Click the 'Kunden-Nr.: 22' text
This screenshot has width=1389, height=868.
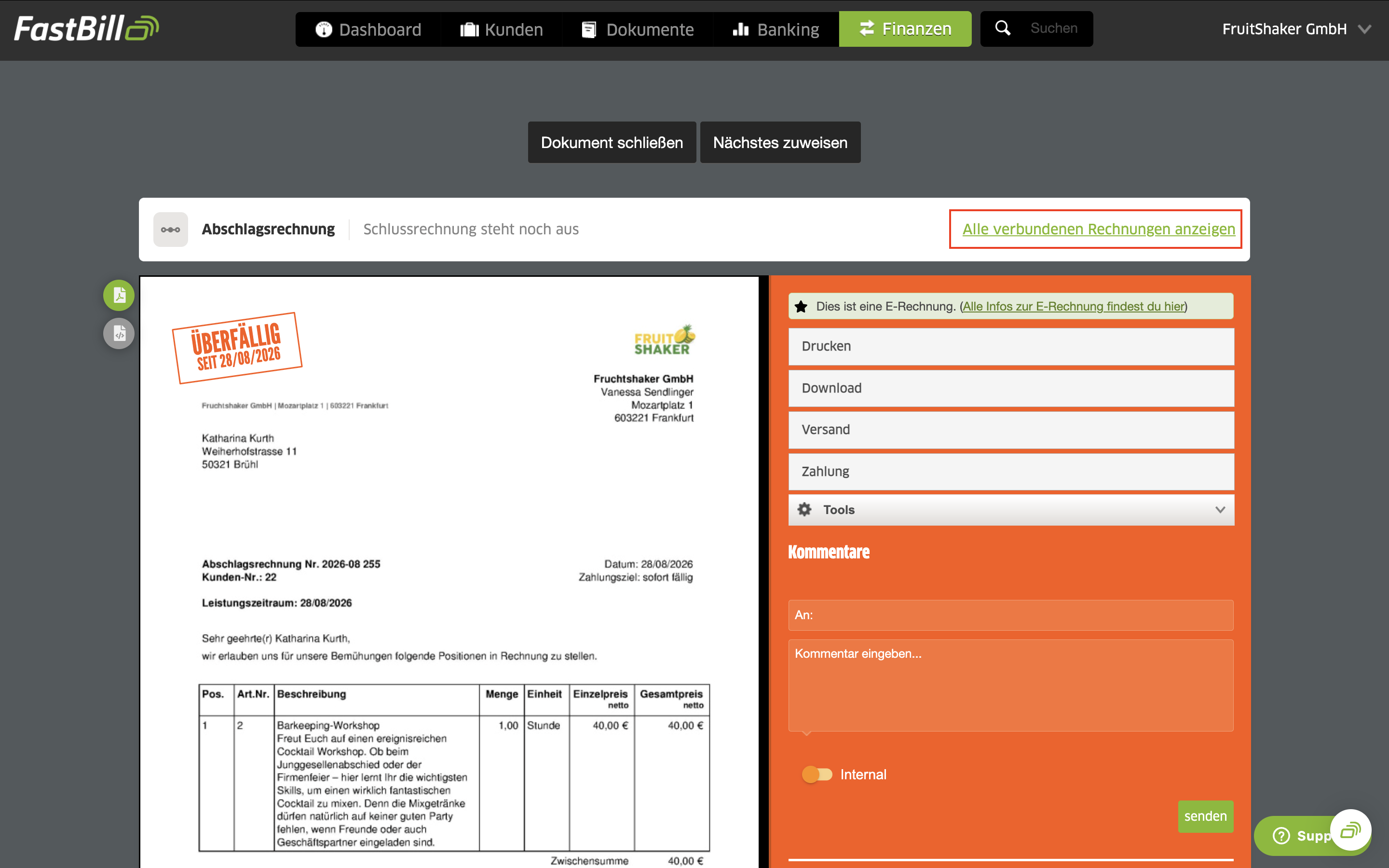[239, 577]
